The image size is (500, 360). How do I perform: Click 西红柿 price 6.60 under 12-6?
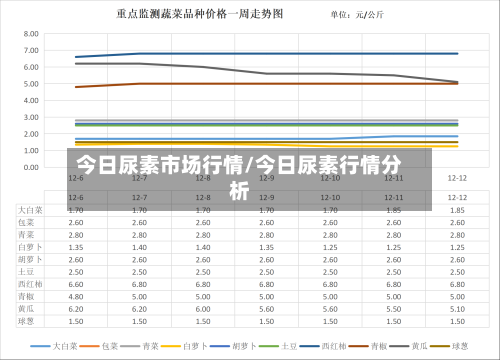tap(76, 284)
